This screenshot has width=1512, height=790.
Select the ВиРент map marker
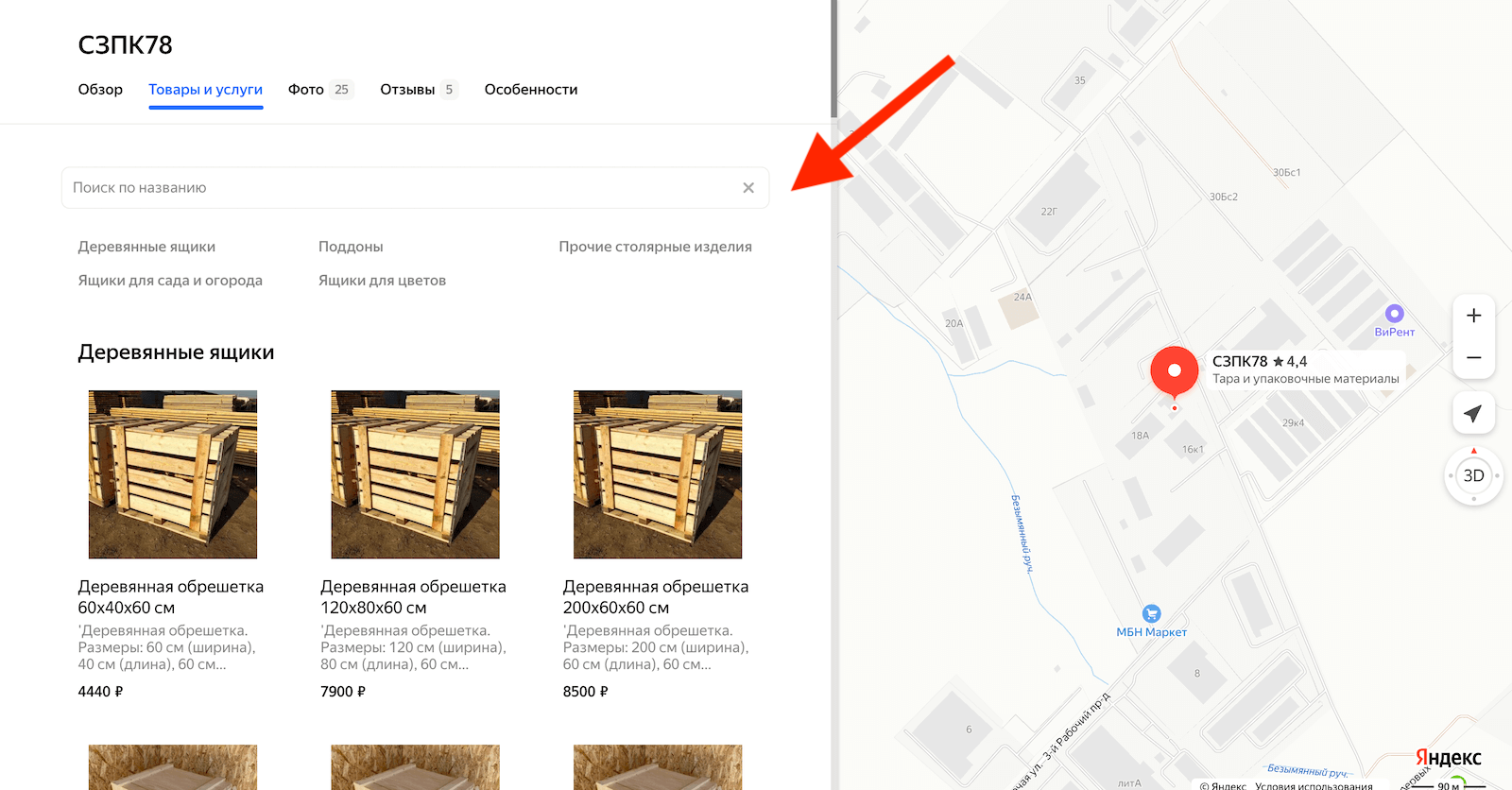click(1394, 314)
